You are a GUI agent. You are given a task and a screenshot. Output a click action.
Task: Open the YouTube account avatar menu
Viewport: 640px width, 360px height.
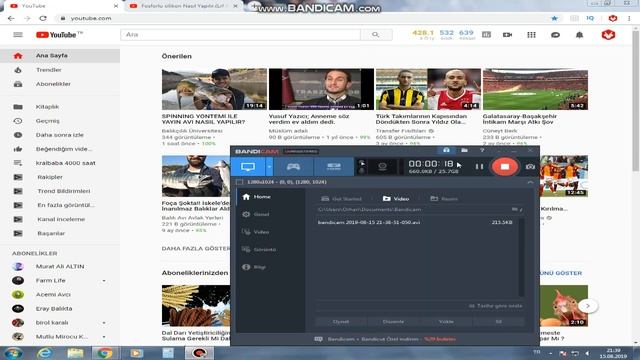(x=608, y=35)
